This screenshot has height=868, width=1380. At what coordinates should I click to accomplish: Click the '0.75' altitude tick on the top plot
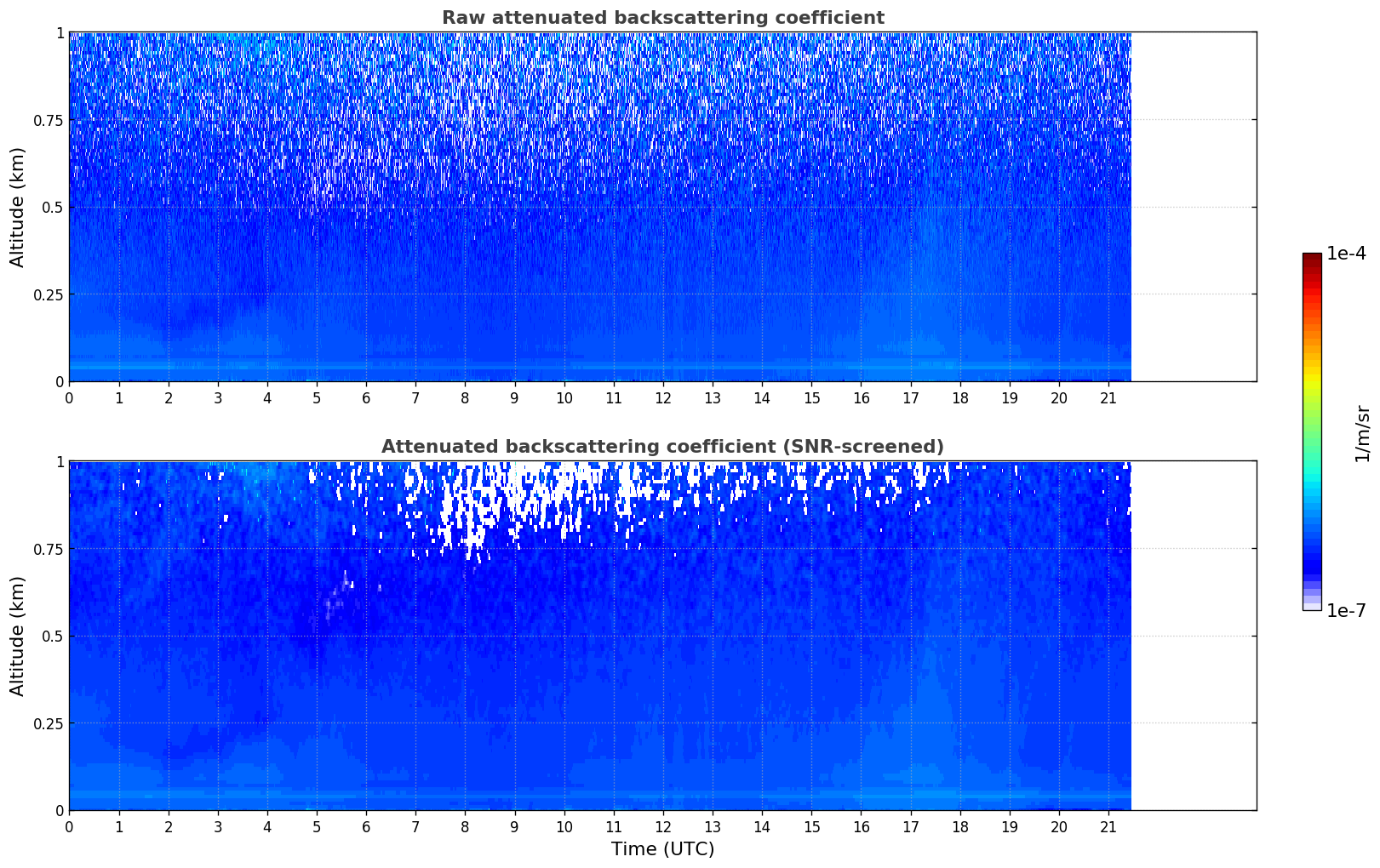(49, 121)
